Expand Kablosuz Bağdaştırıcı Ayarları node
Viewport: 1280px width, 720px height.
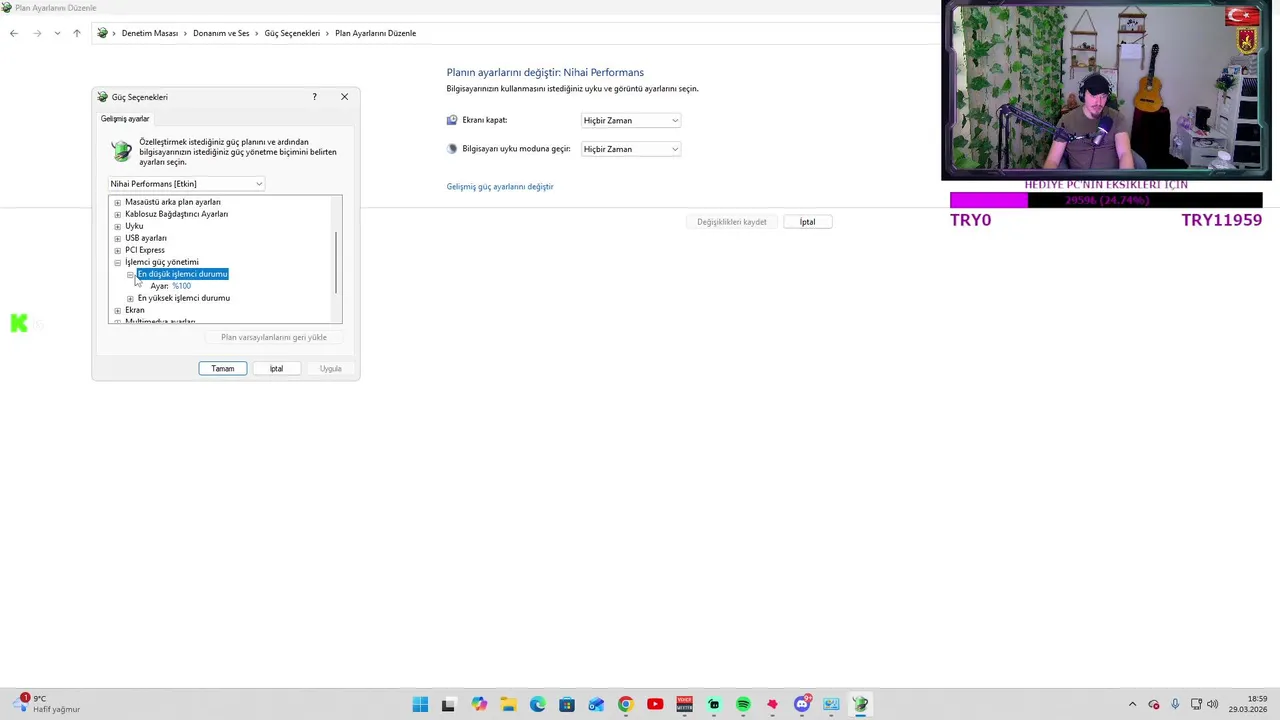[x=117, y=214]
